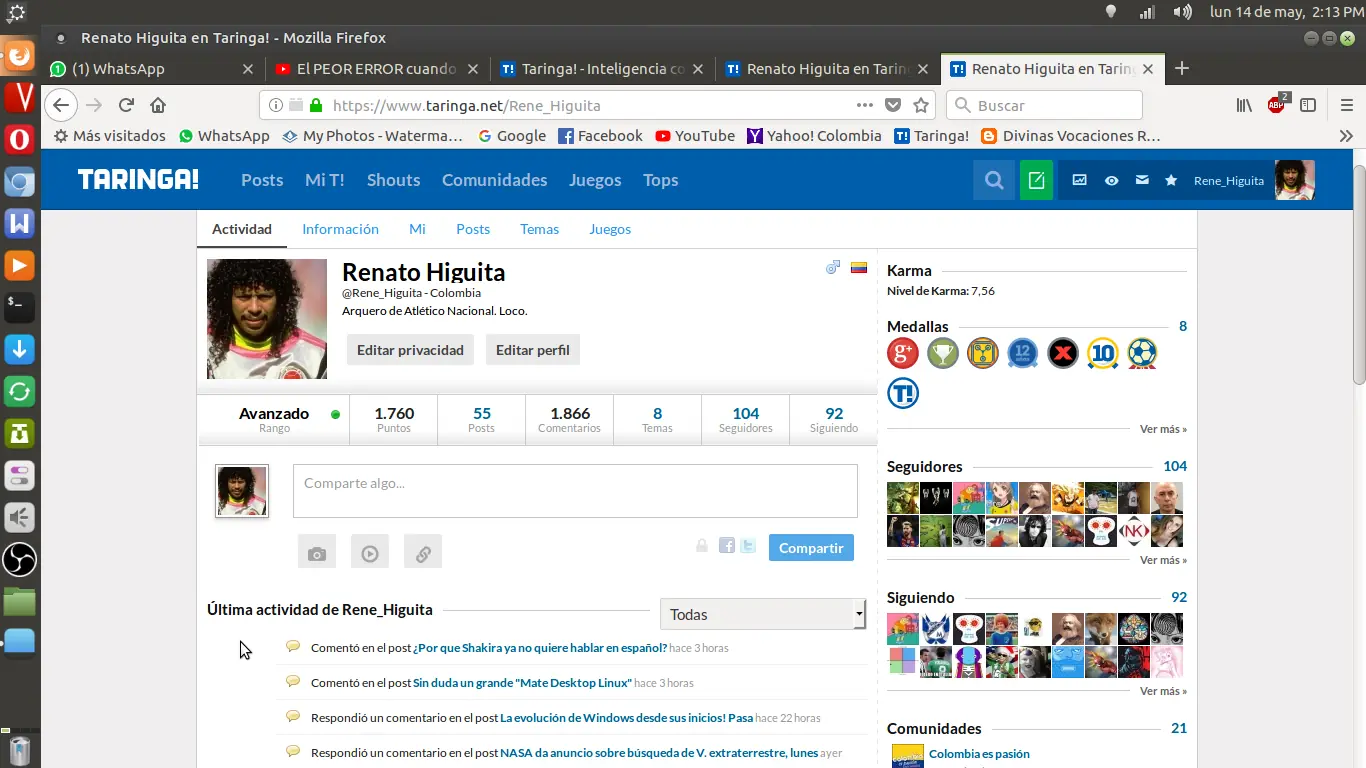Open the Temas profile tab
This screenshot has width=1366, height=768.
point(539,229)
